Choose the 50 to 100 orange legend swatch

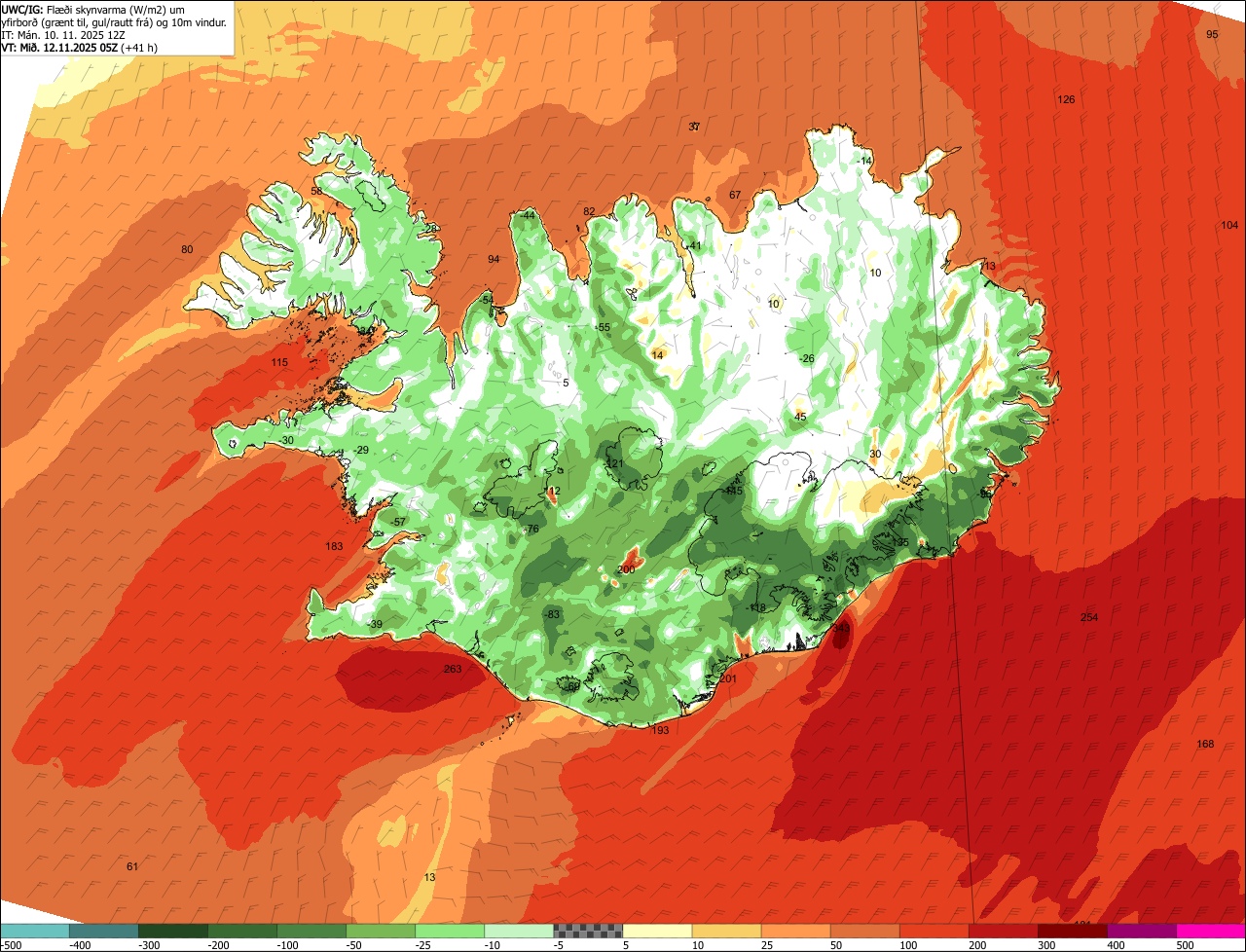(864, 931)
